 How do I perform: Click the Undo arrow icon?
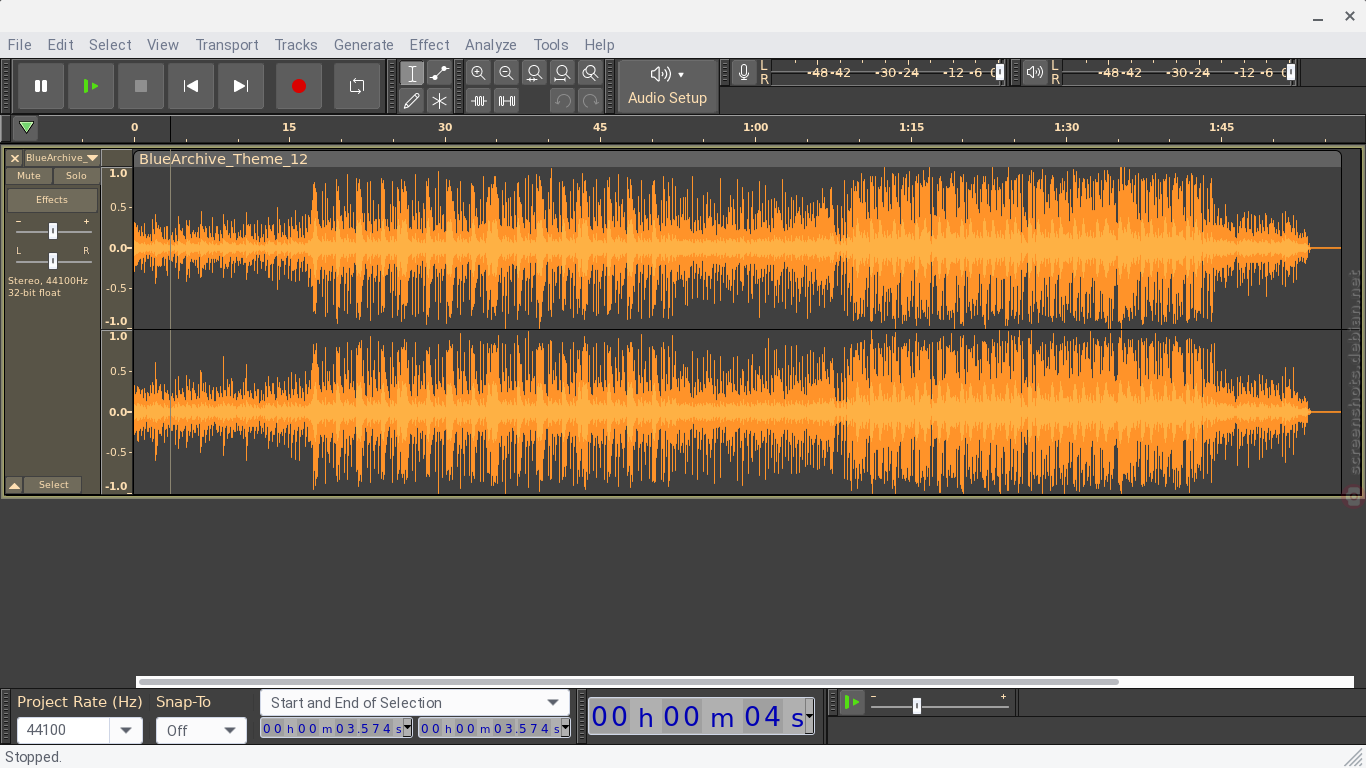click(x=563, y=100)
